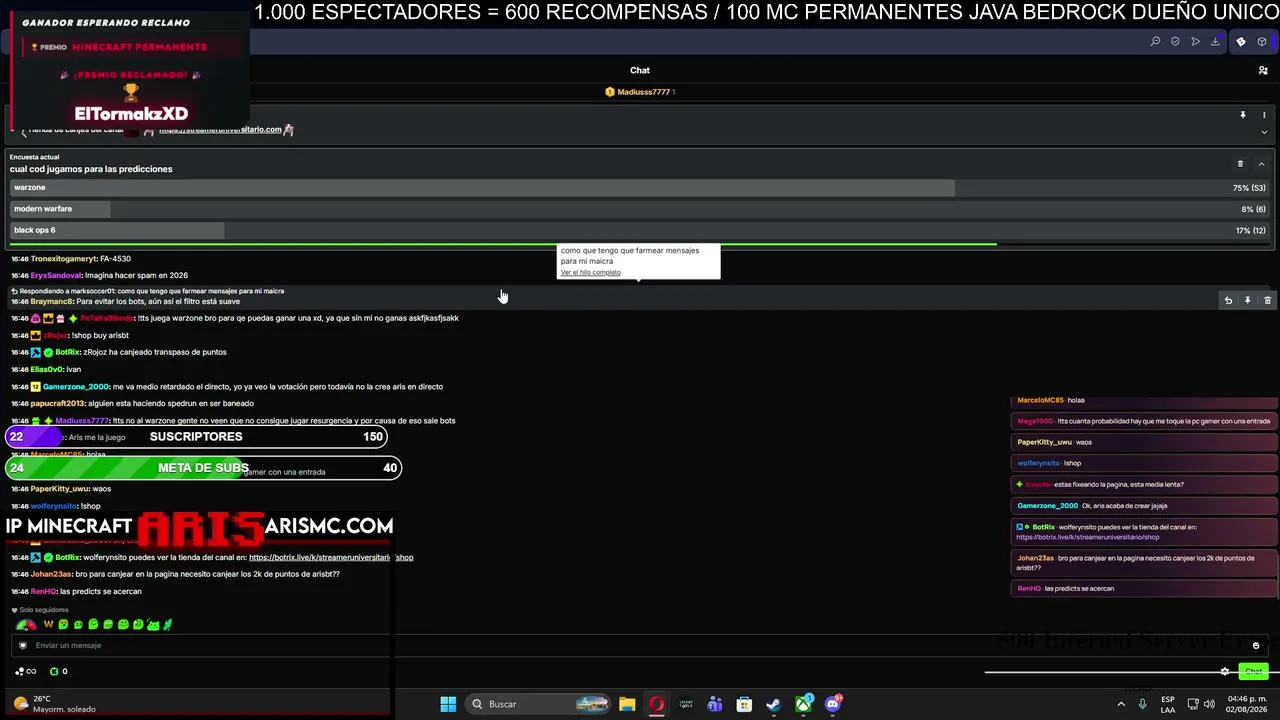This screenshot has height=720, width=1280.
Task: Collapse the current poll panel
Action: [x=1261, y=164]
